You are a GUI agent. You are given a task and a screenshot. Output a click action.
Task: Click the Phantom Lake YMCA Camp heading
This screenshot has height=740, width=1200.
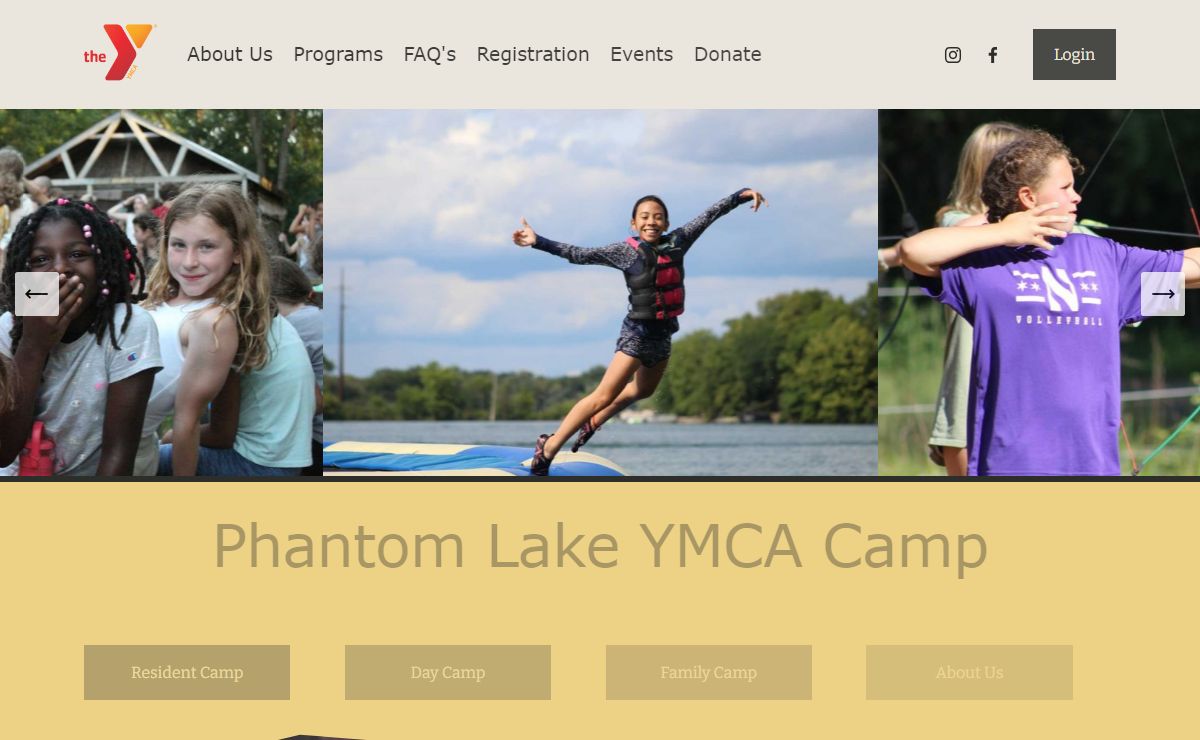[600, 546]
